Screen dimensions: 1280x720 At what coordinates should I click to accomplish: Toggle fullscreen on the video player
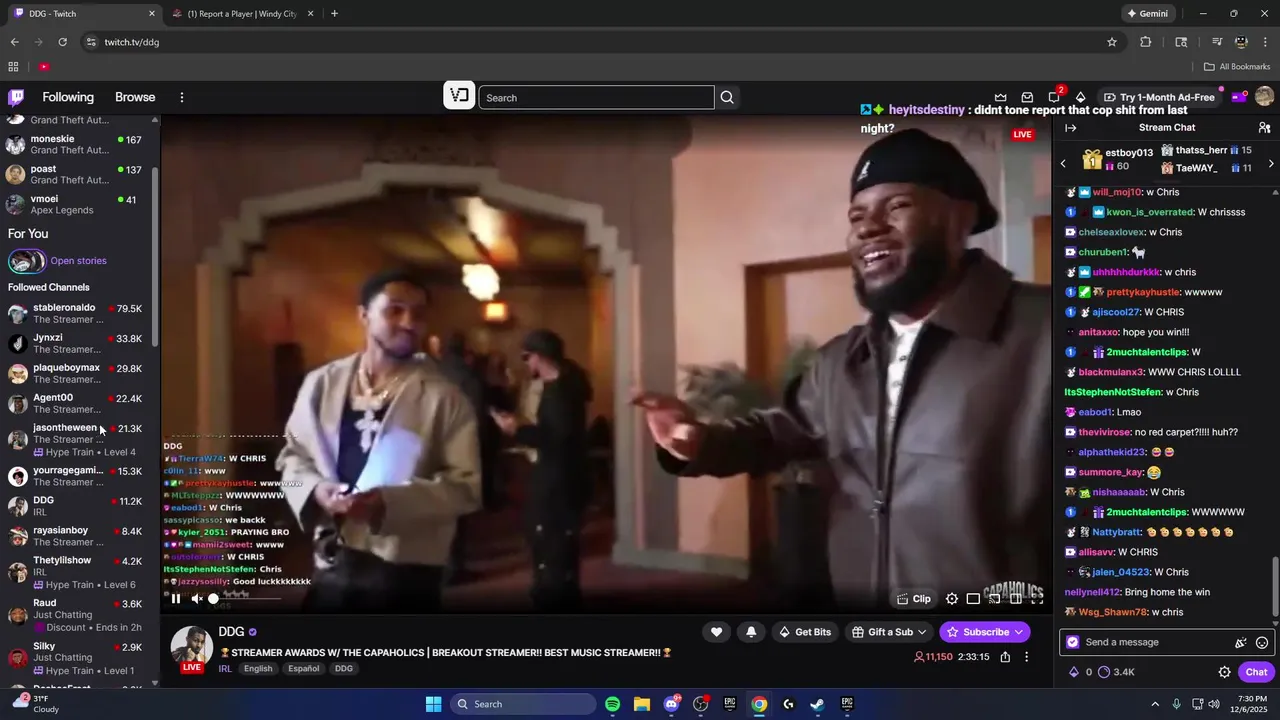click(1037, 599)
